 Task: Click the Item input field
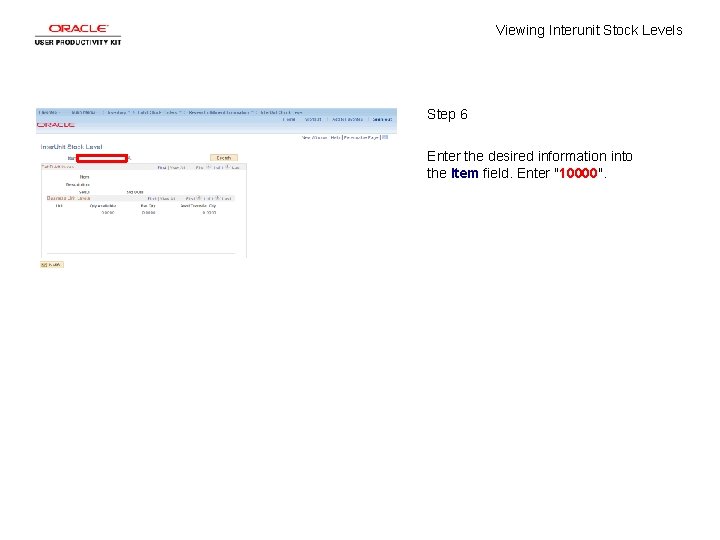click(102, 158)
